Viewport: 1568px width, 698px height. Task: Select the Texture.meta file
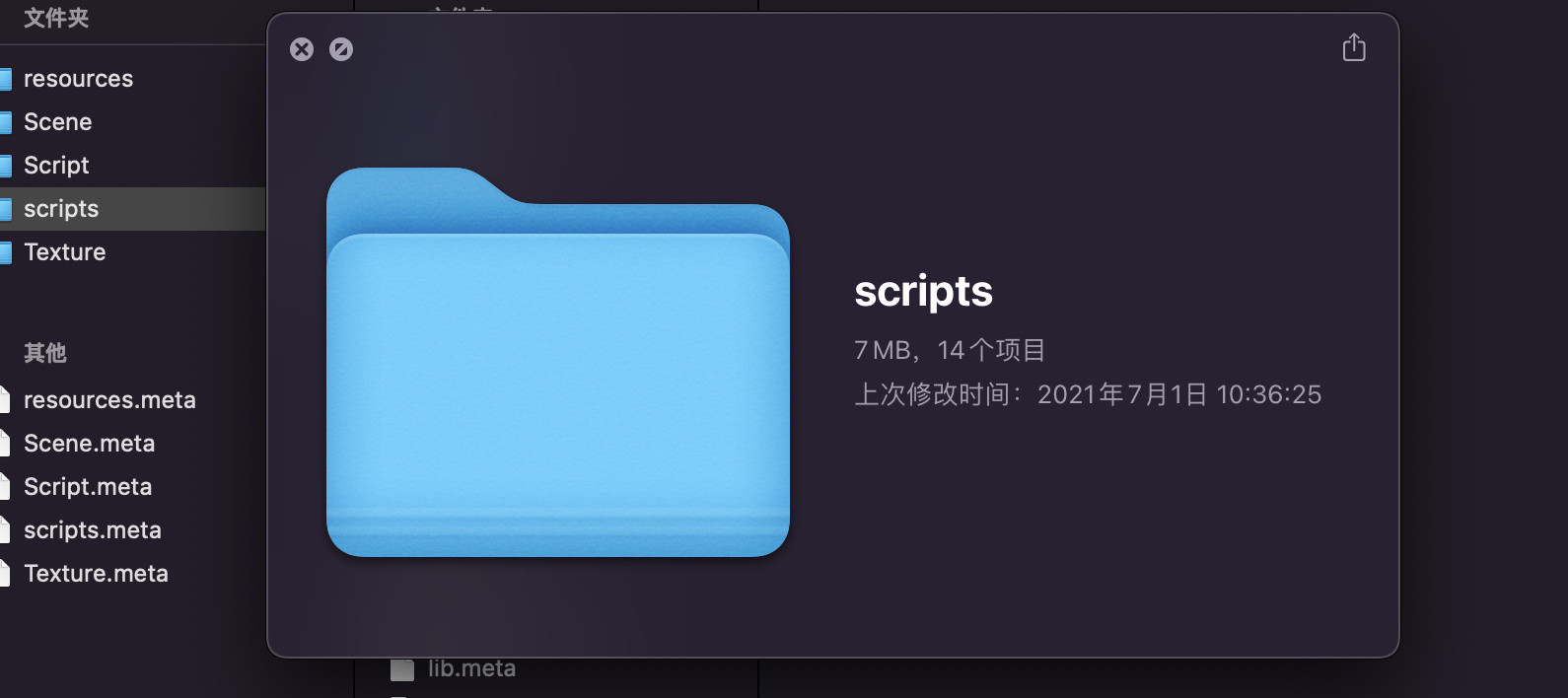96,574
